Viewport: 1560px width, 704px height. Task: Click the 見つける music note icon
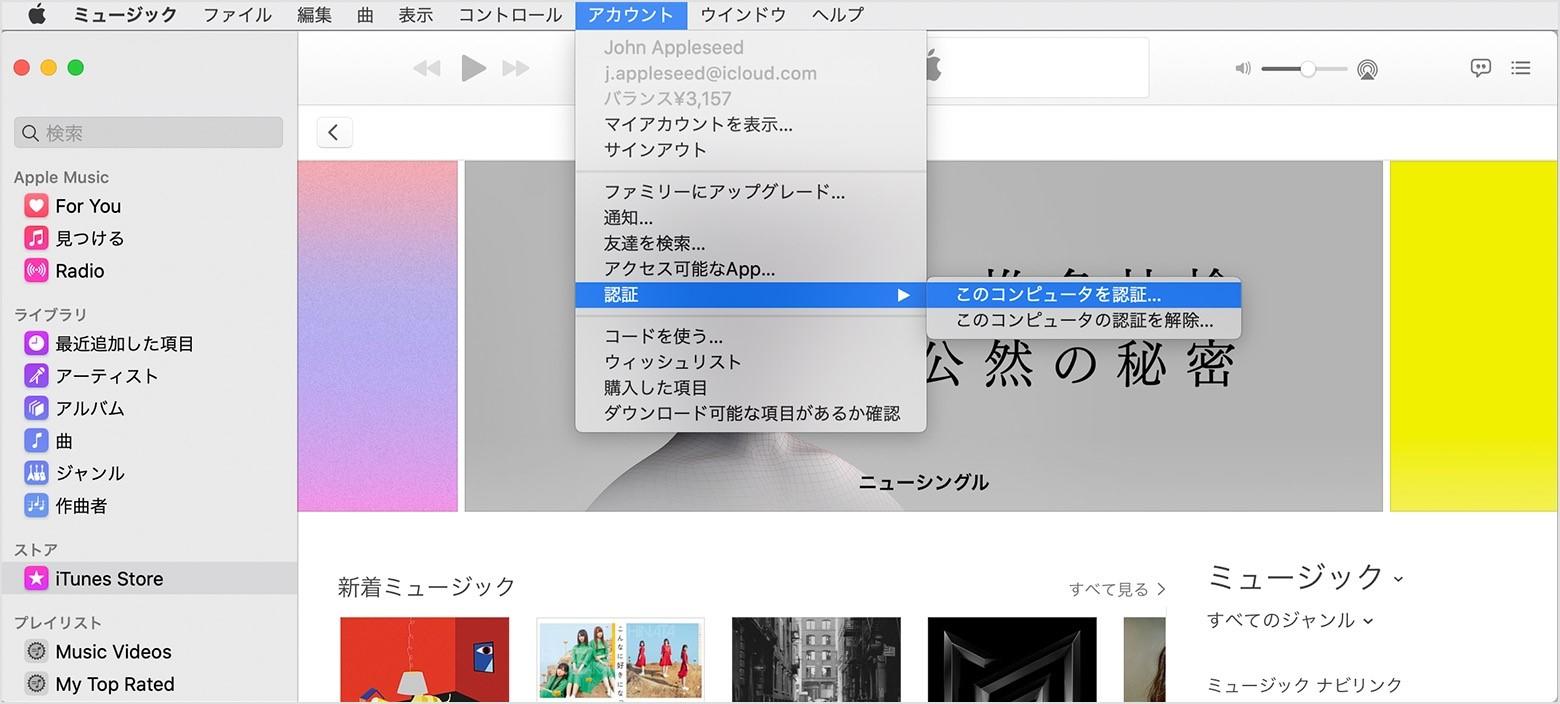pos(36,238)
